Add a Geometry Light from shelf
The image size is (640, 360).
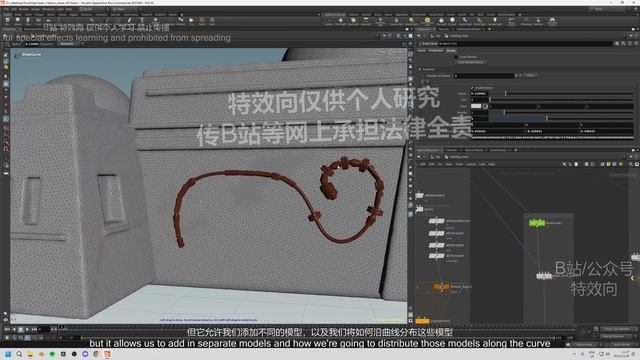pyautogui.click(x=380, y=21)
